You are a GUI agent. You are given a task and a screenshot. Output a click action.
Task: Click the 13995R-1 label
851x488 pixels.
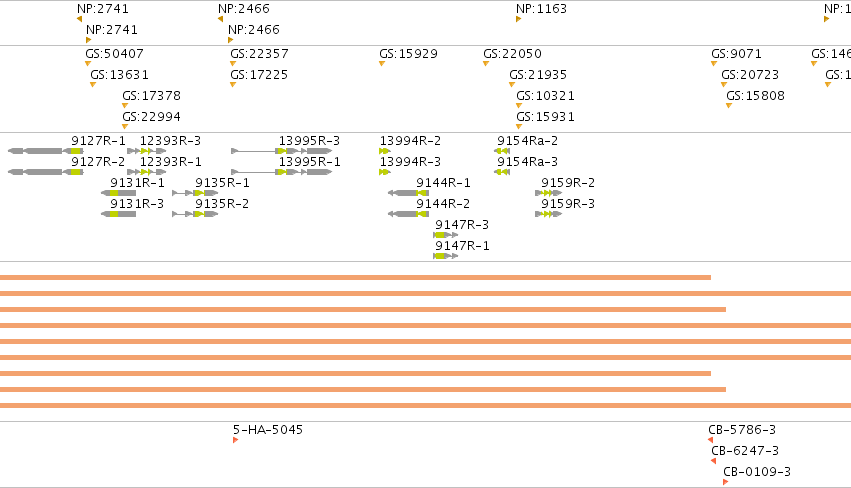click(309, 162)
